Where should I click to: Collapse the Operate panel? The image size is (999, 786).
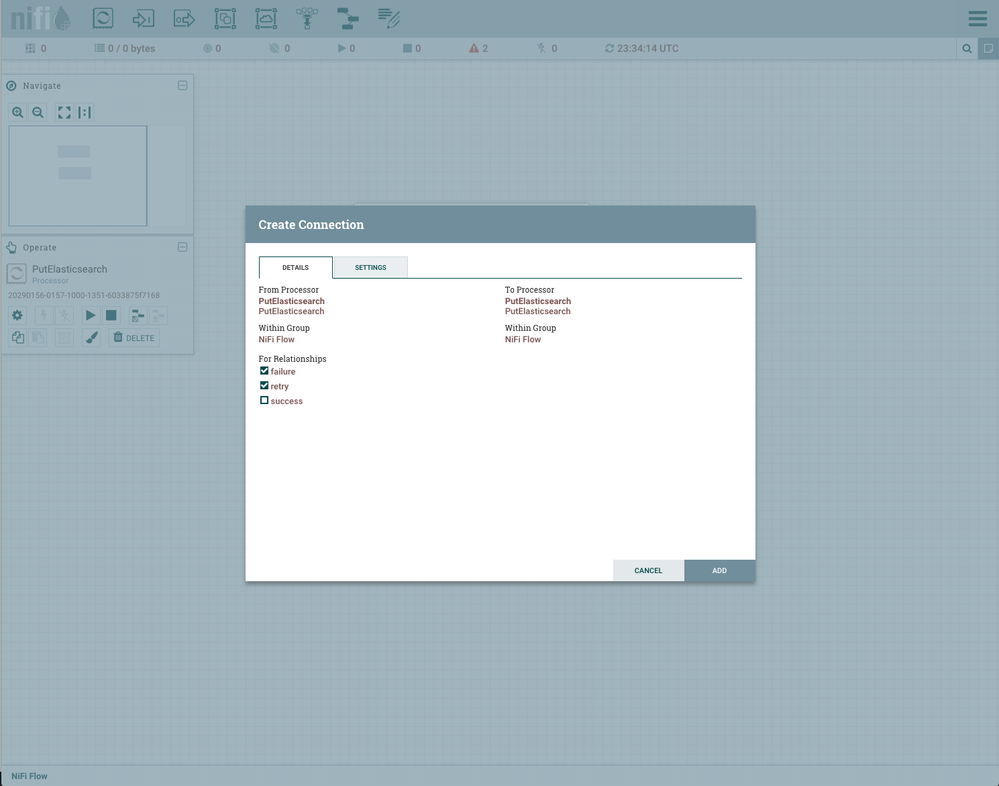tap(182, 247)
